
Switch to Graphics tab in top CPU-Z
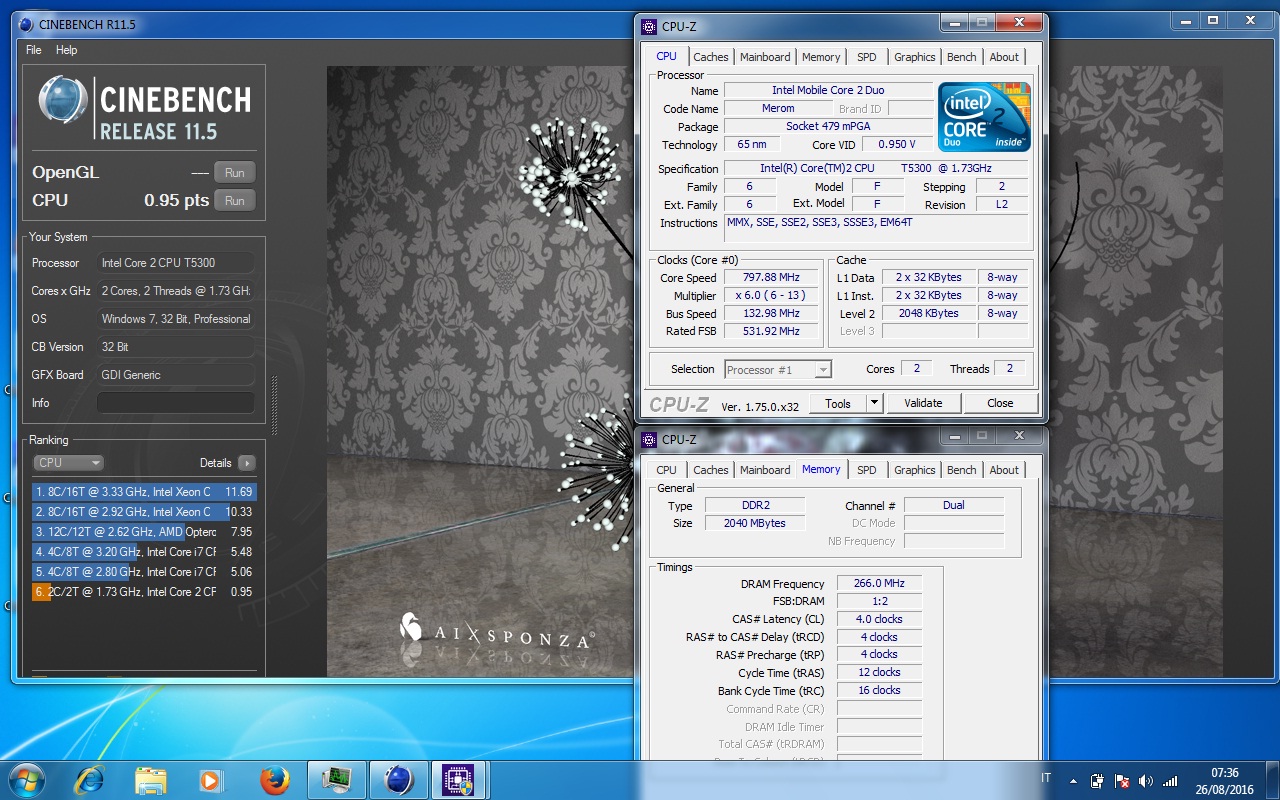coord(915,57)
